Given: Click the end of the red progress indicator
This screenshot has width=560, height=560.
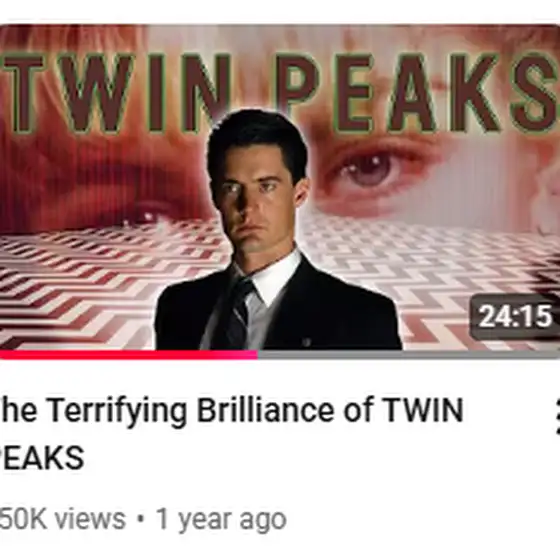Looking at the screenshot, I should pyautogui.click(x=256, y=355).
